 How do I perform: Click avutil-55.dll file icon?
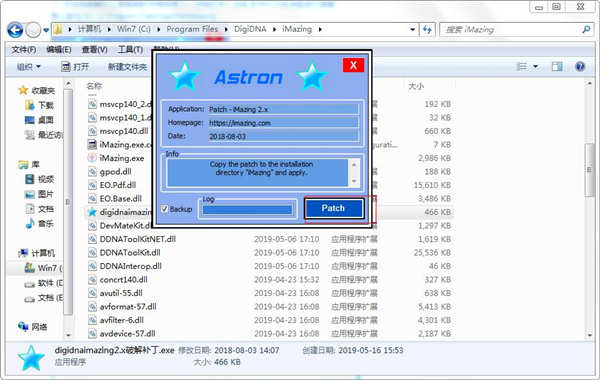(92, 293)
